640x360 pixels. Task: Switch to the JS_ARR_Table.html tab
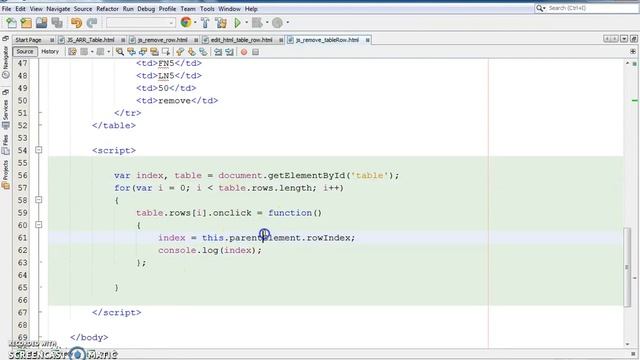(91, 40)
